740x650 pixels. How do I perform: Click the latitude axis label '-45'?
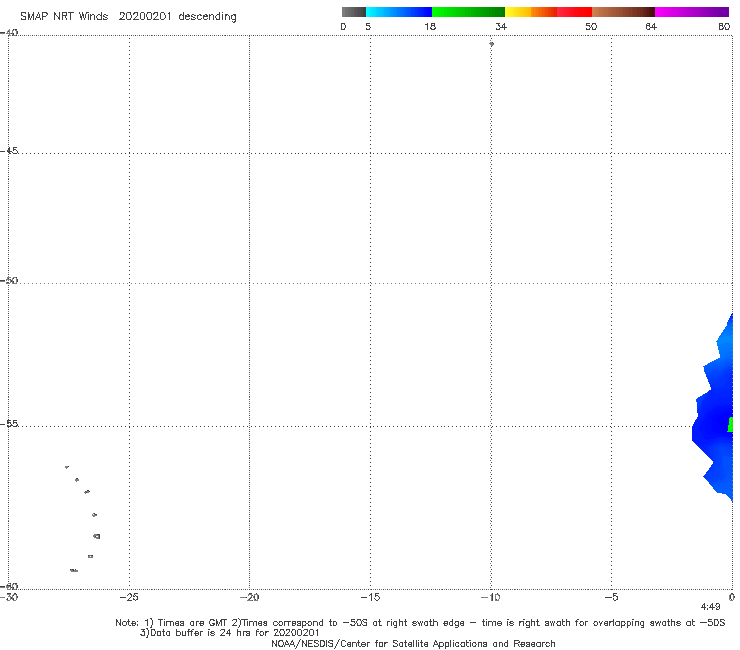coord(9,151)
